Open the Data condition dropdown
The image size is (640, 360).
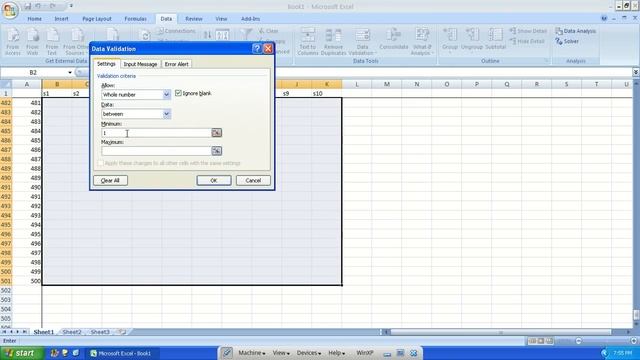tap(166, 114)
